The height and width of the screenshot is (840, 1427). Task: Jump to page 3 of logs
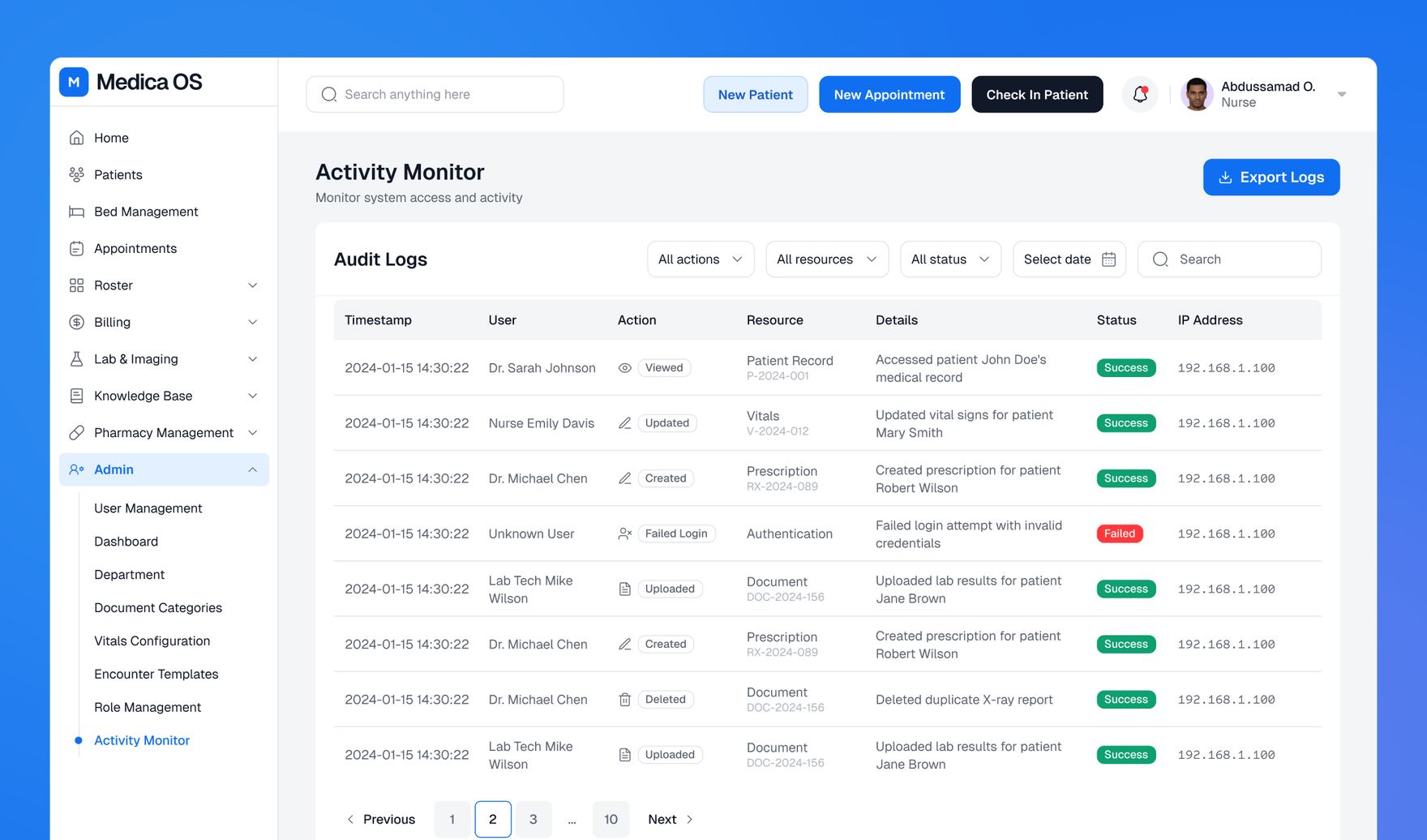pyautogui.click(x=534, y=819)
